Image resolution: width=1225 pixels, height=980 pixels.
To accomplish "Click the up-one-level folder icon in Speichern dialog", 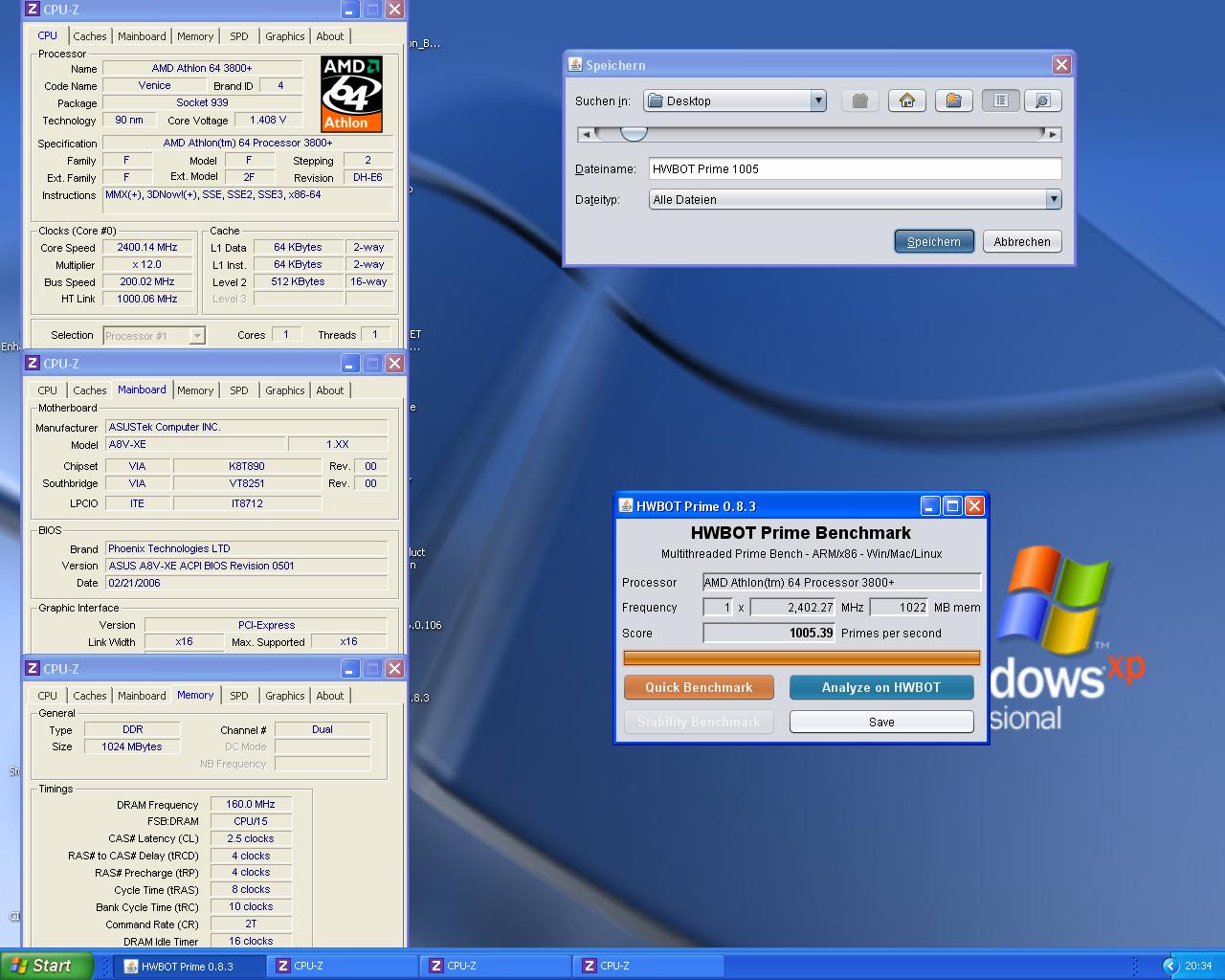I will point(859,100).
